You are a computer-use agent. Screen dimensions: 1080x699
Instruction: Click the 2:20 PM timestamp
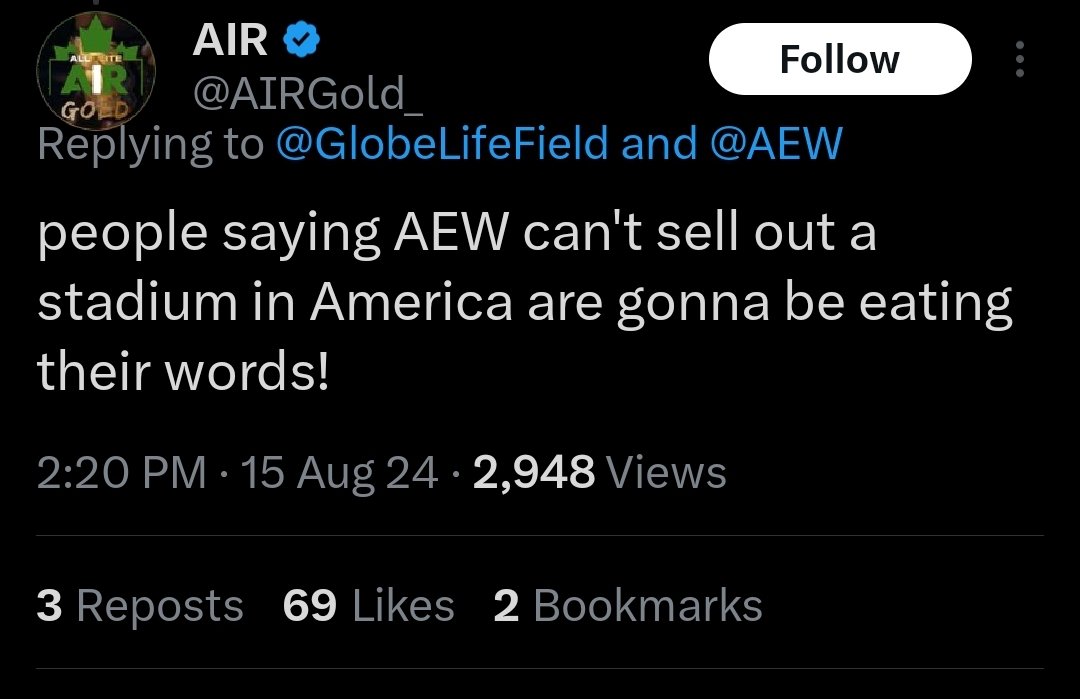122,472
